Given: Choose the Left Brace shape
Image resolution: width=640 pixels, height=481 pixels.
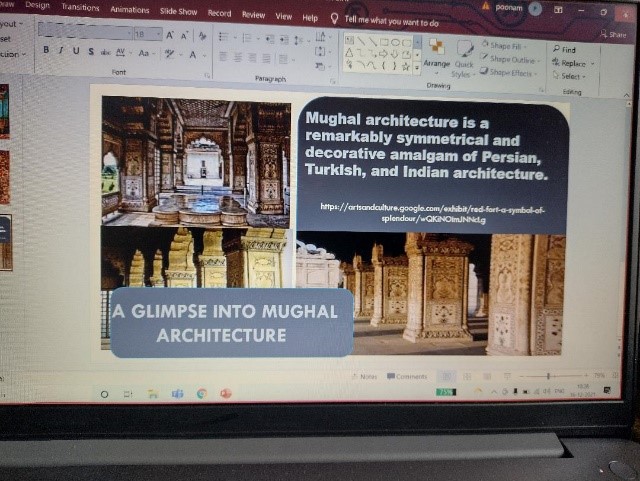Looking at the screenshot, I should pos(383,65).
